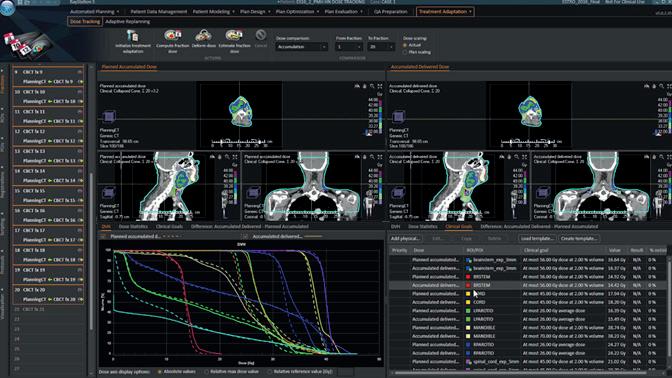Open the RayStation round application logo menu
672x378 pixels.
[x=8, y=8]
